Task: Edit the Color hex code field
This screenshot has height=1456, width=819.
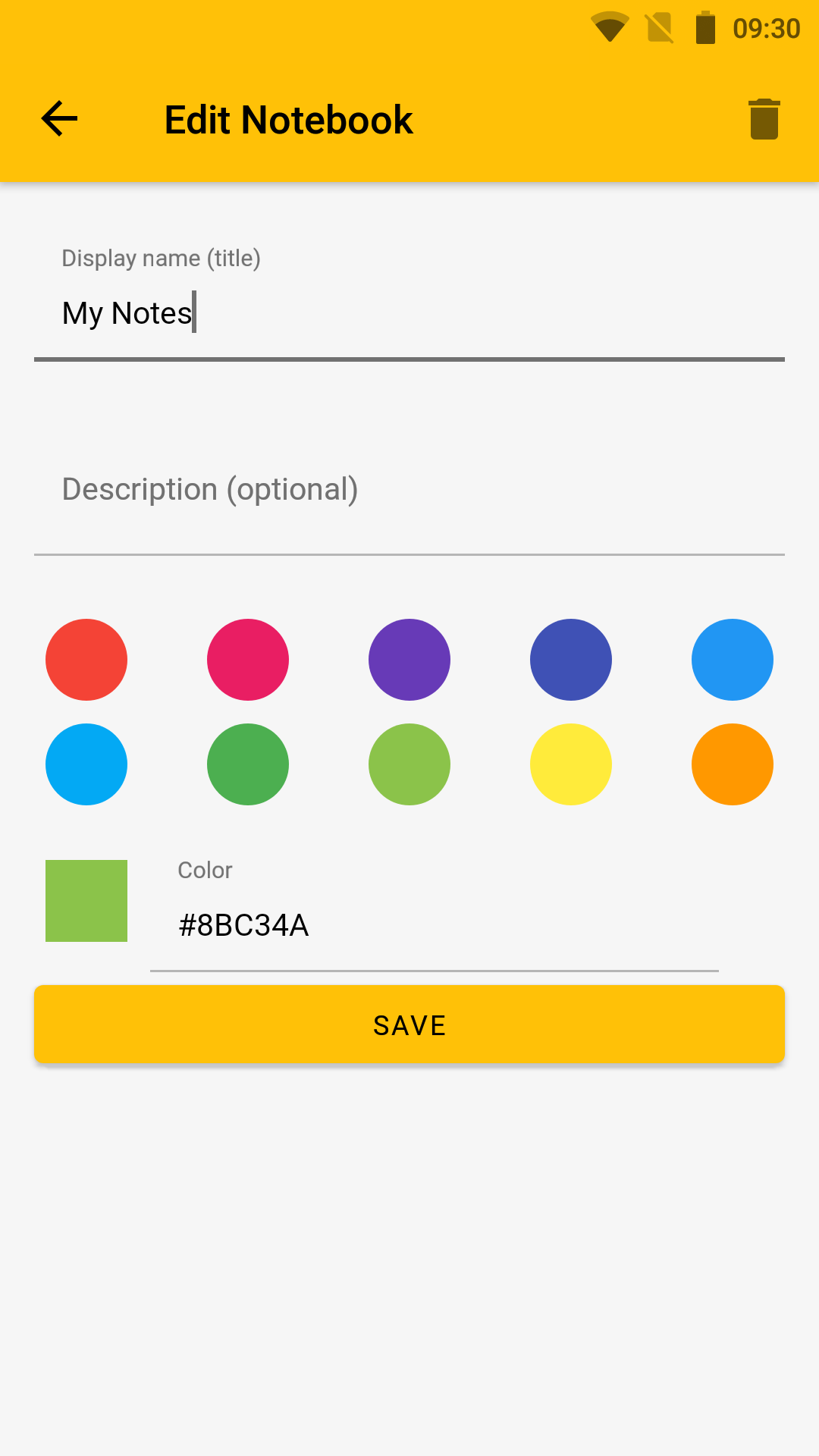Action: click(x=434, y=925)
